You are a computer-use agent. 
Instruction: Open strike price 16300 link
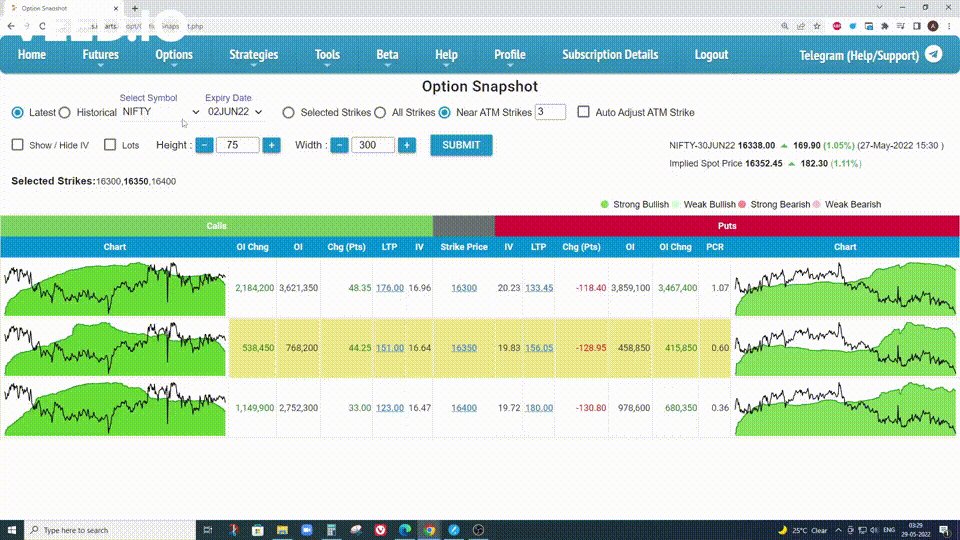pyautogui.click(x=464, y=288)
